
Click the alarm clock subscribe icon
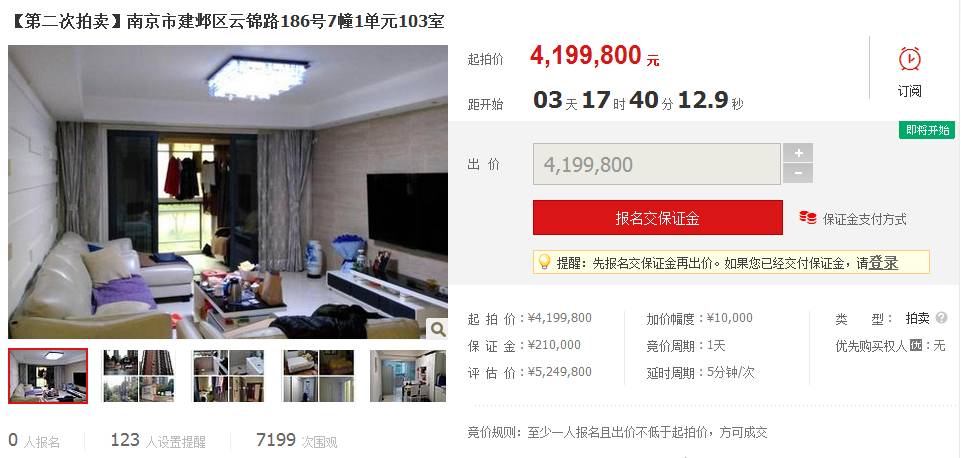pyautogui.click(x=910, y=59)
